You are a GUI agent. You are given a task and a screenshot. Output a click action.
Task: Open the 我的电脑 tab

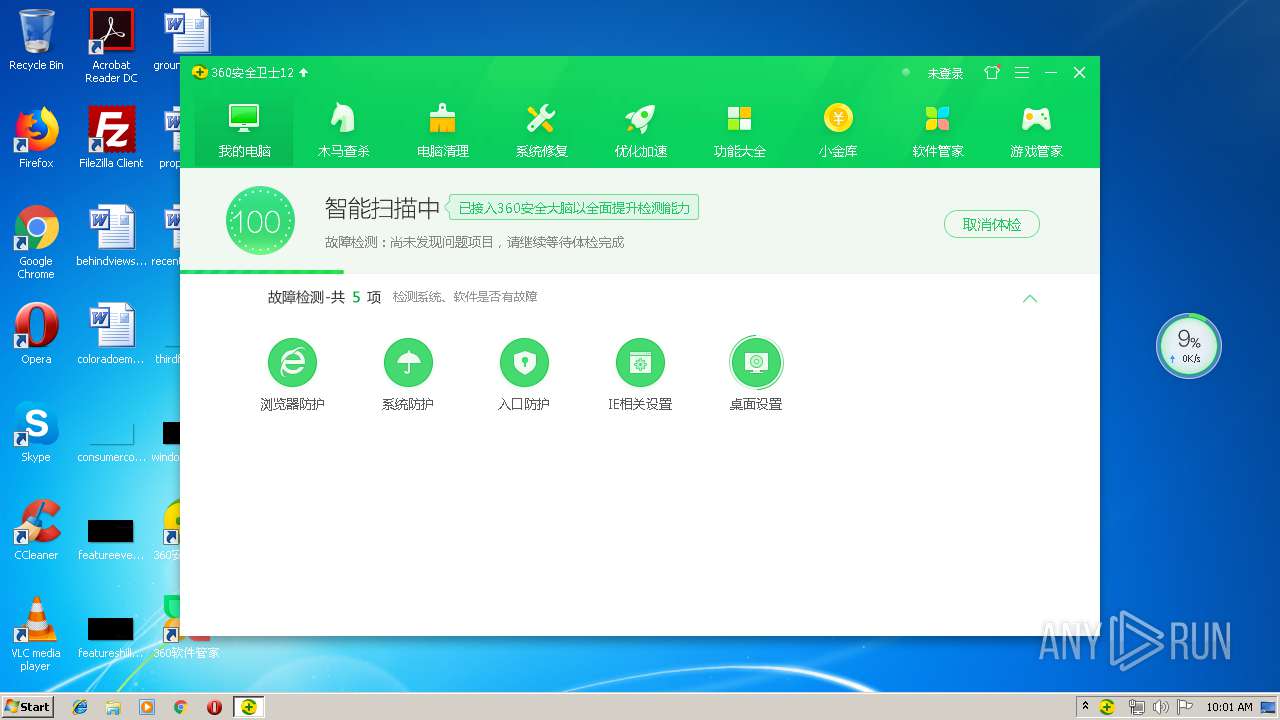click(x=244, y=130)
